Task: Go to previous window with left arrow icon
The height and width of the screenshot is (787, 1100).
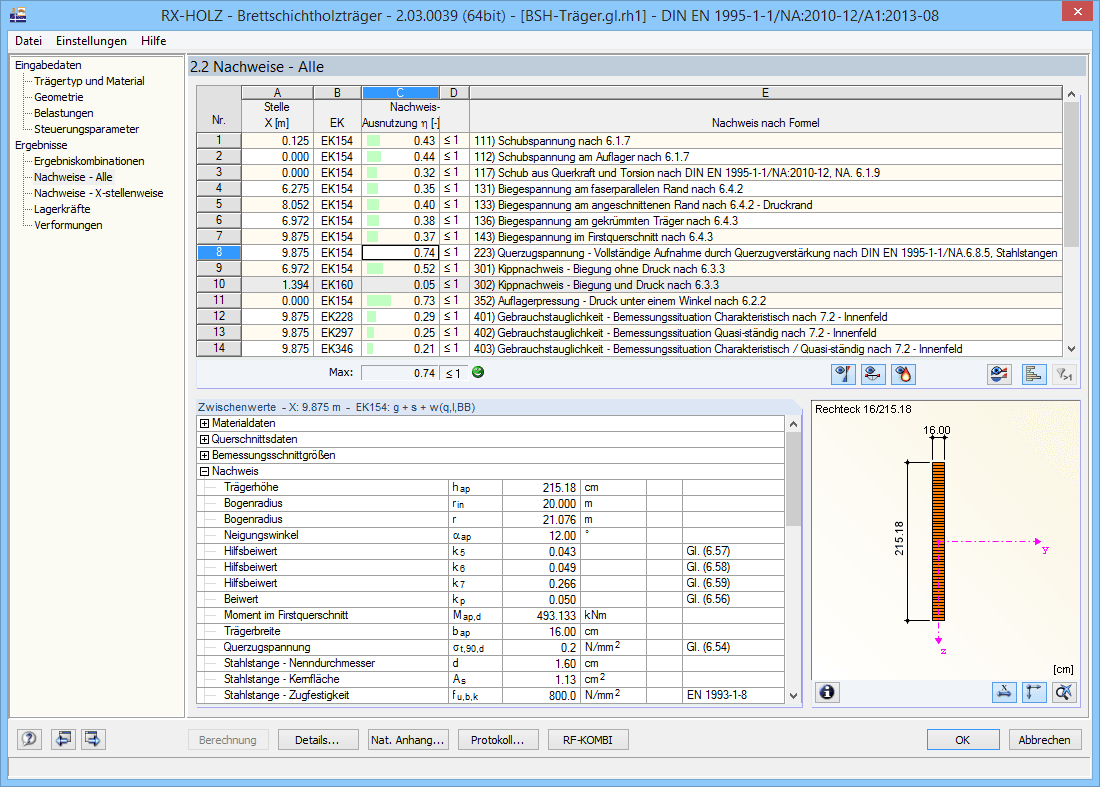Action: (x=64, y=740)
